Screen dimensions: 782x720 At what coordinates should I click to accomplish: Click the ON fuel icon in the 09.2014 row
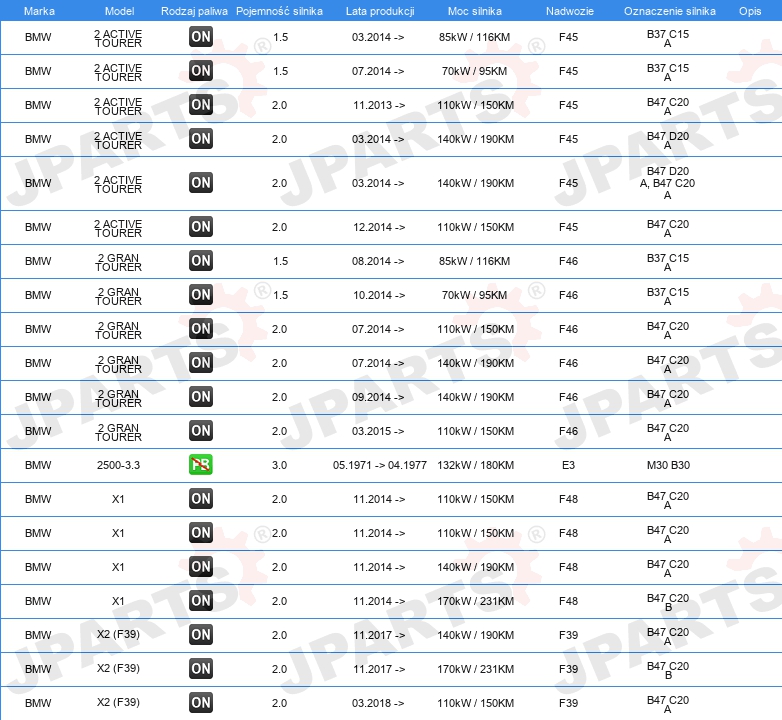click(201, 397)
